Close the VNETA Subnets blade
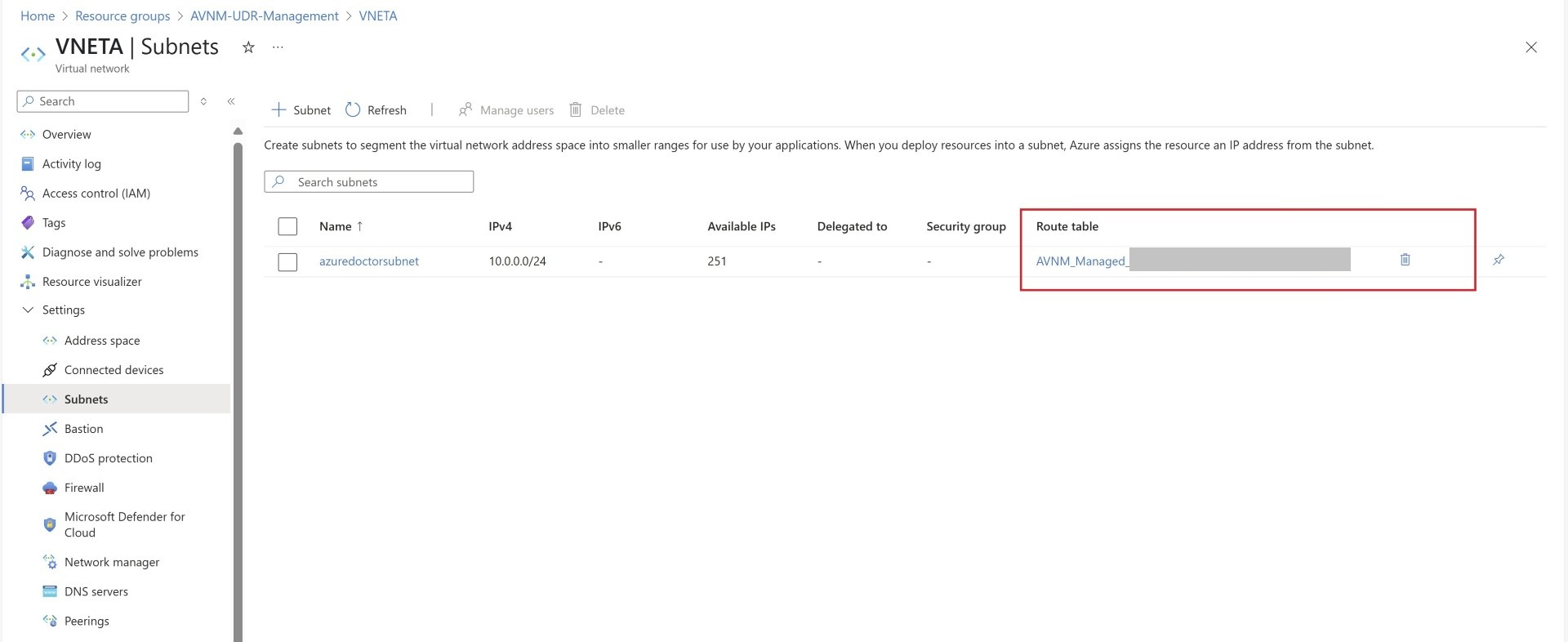 click(x=1531, y=47)
